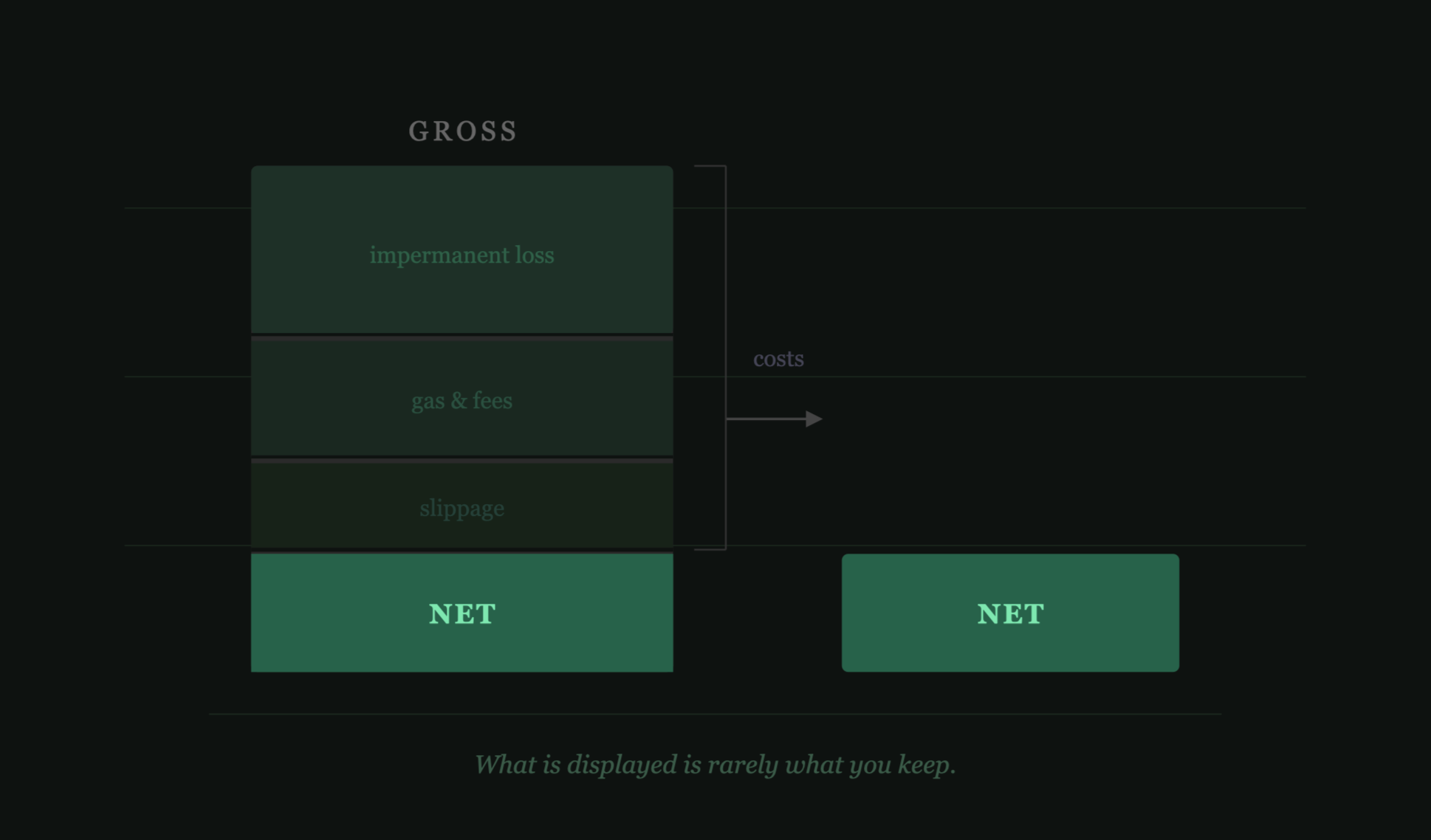
Task: Click the caption 'What is displayed is rarely what you keep.'
Action: (715, 765)
